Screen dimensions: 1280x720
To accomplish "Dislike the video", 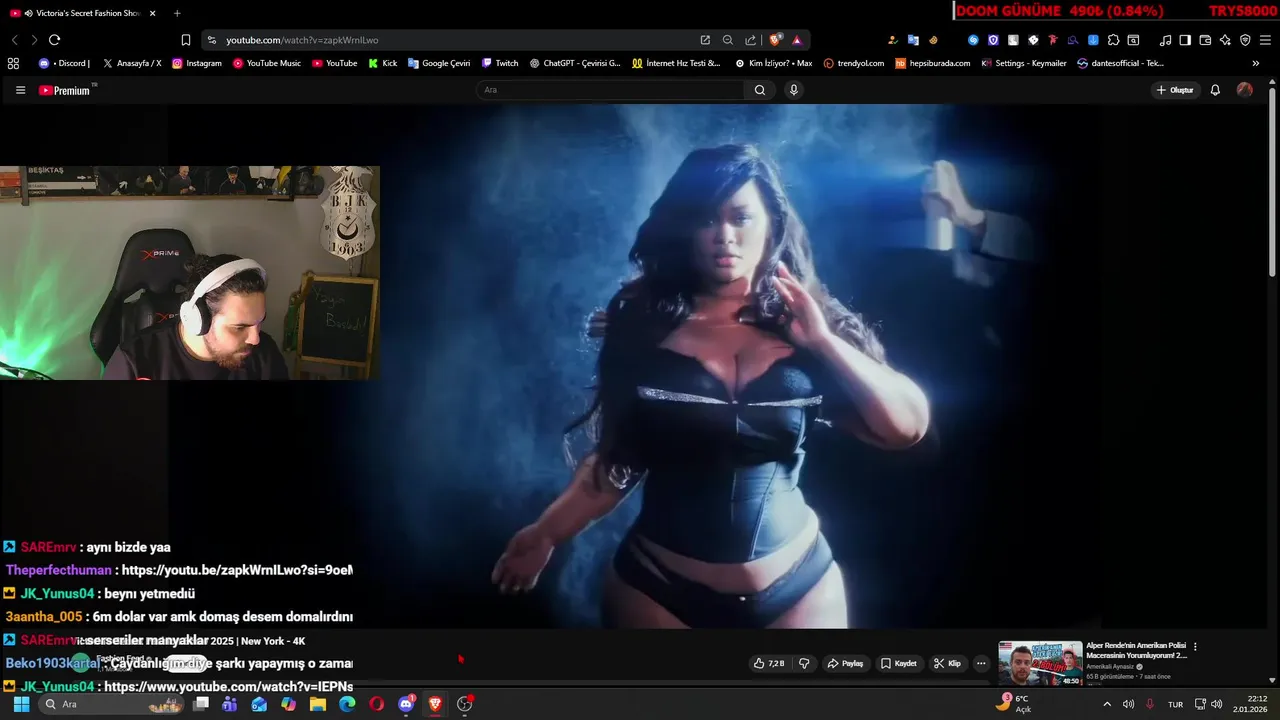I will pyautogui.click(x=804, y=663).
